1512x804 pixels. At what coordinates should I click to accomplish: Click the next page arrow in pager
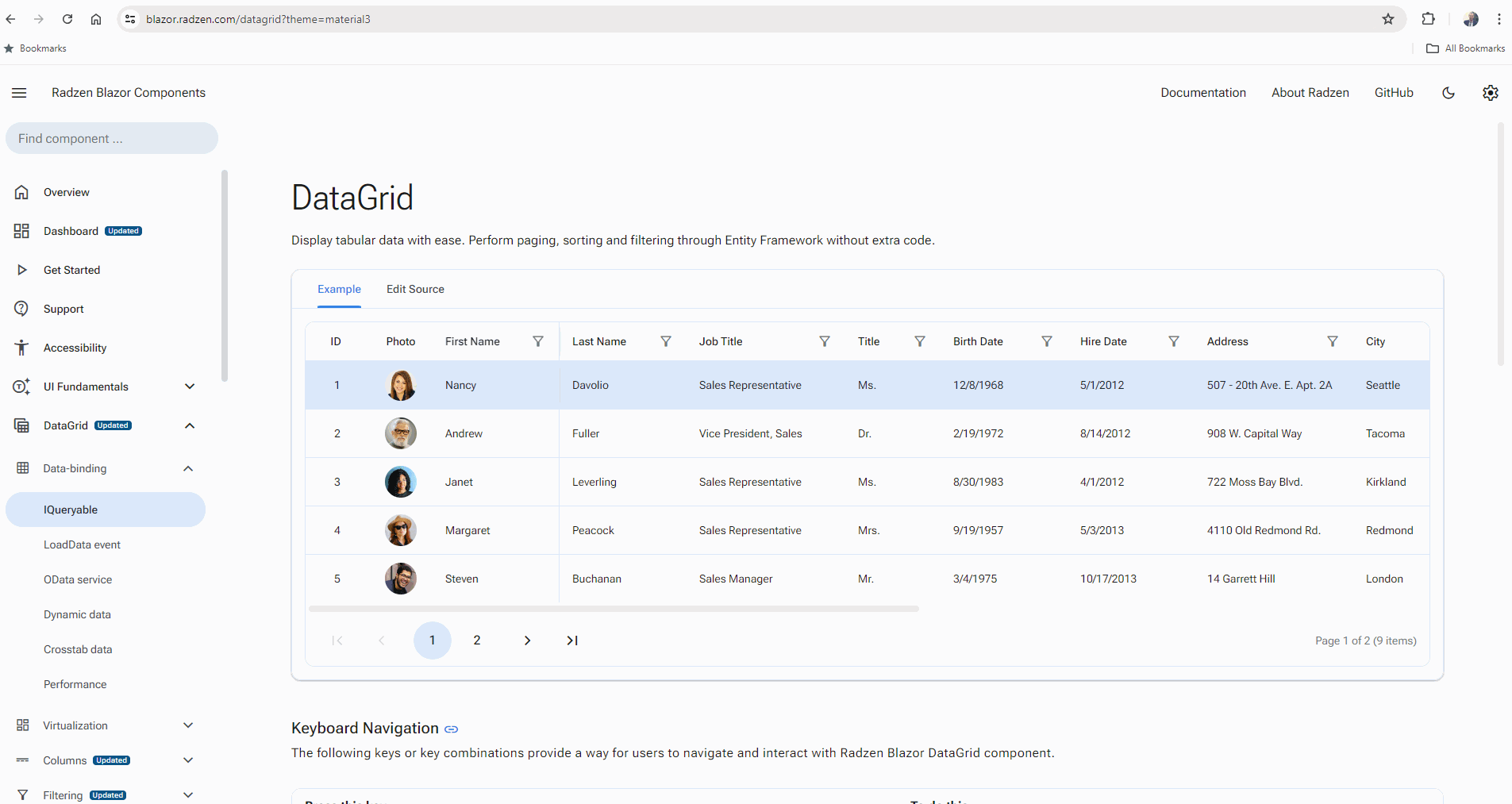click(x=527, y=641)
